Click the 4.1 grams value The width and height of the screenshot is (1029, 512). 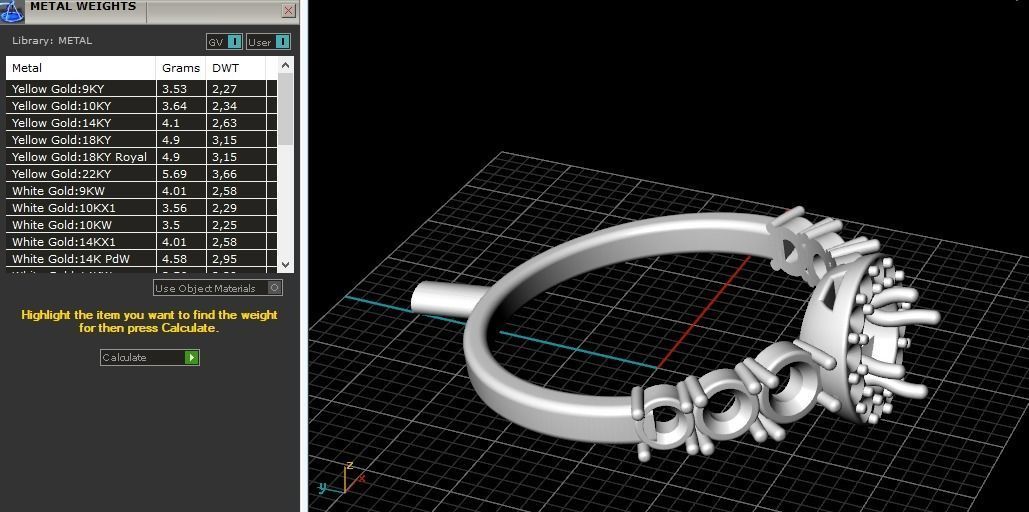click(x=170, y=123)
